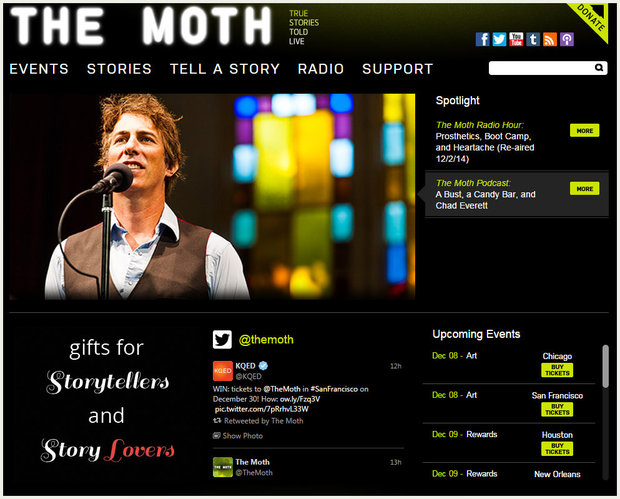Open The Moth's Facebook page icon
The width and height of the screenshot is (620, 499).
coord(482,40)
